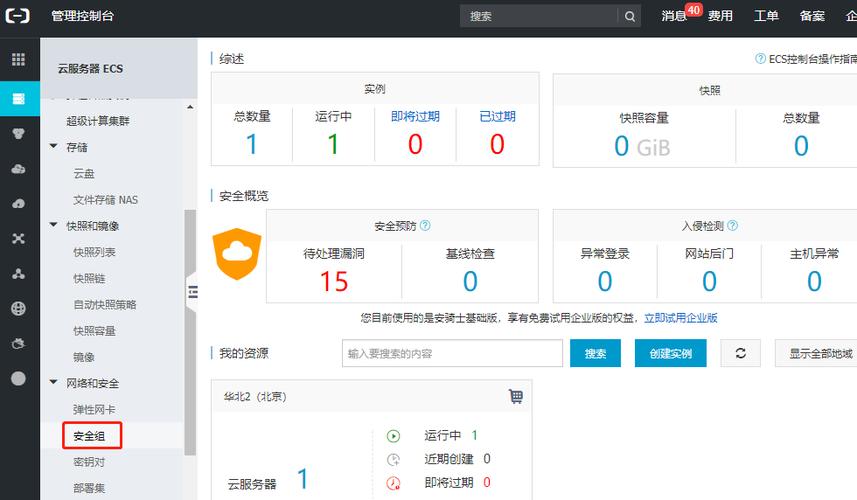
Task: Open 自动快照策略 in sidebar
Action: click(105, 304)
